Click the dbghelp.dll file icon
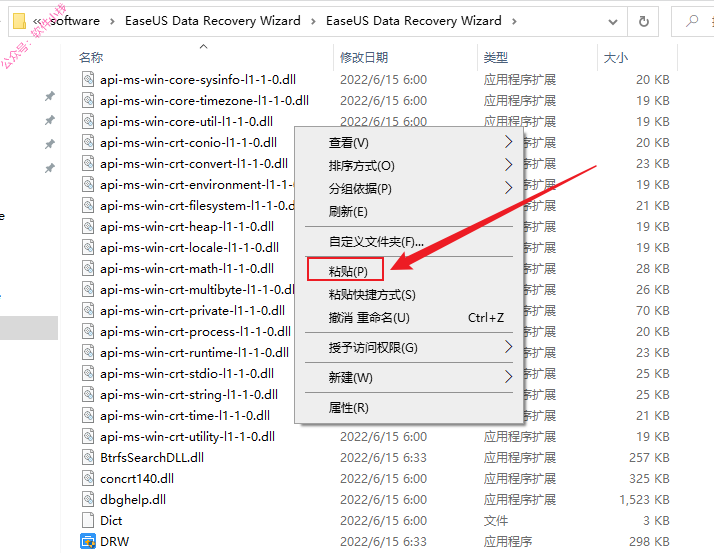 point(88,500)
